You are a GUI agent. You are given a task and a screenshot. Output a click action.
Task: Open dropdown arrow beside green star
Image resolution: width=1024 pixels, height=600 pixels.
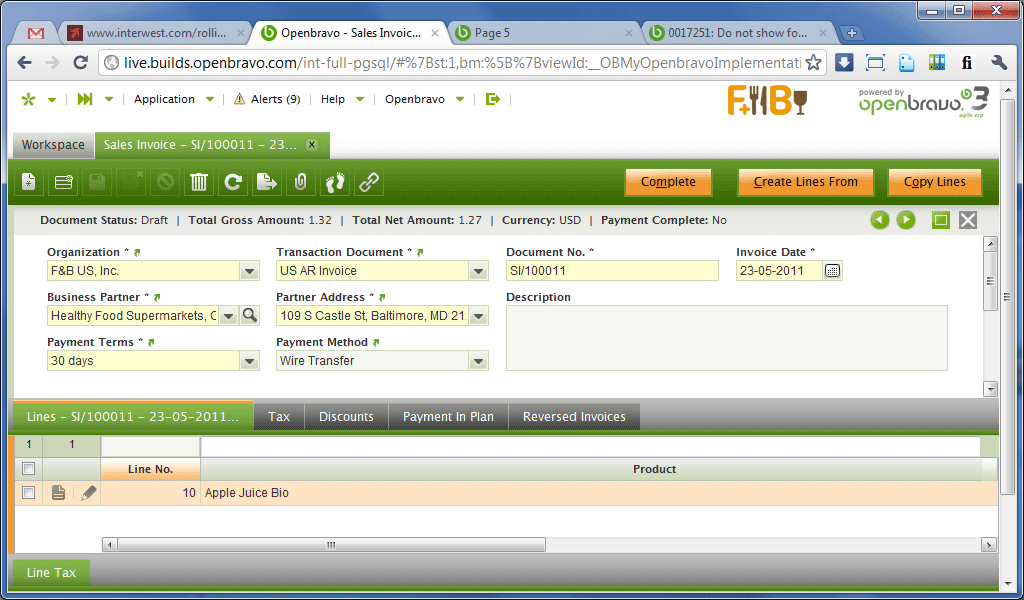[52, 100]
